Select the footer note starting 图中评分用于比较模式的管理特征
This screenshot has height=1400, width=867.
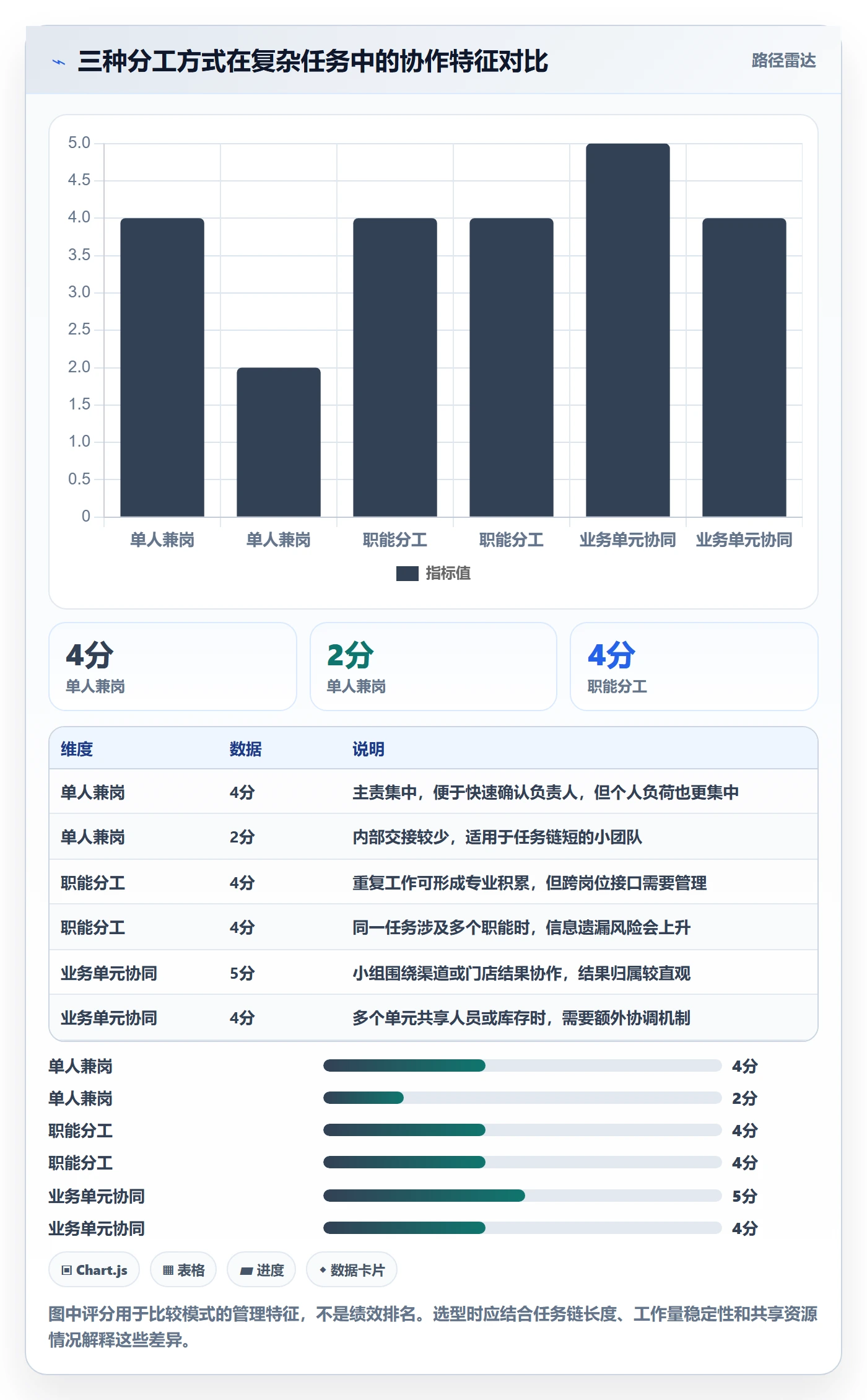point(433,1327)
